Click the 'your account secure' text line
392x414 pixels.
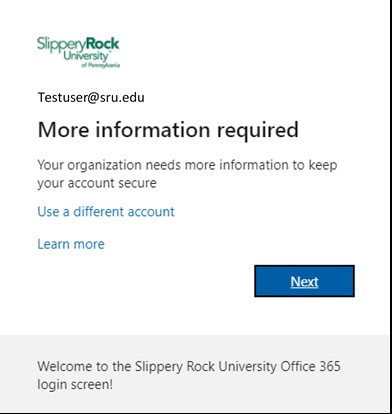coord(97,184)
